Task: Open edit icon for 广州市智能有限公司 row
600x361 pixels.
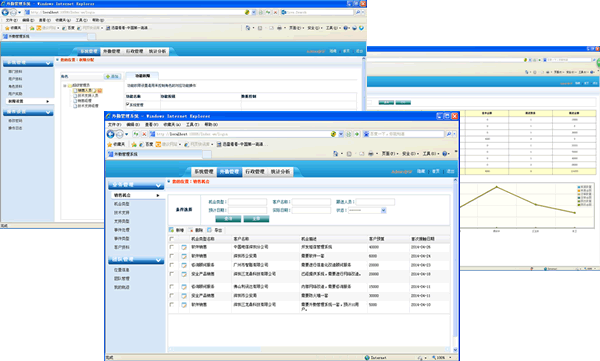Action: point(184,265)
